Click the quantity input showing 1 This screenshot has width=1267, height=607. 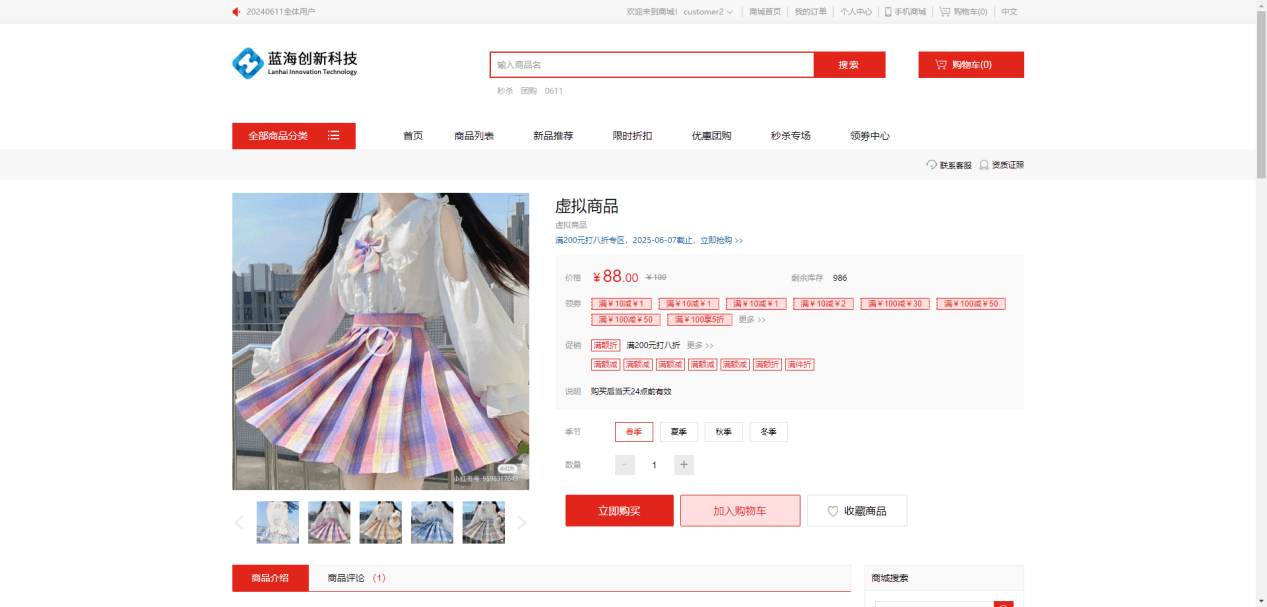pos(655,465)
